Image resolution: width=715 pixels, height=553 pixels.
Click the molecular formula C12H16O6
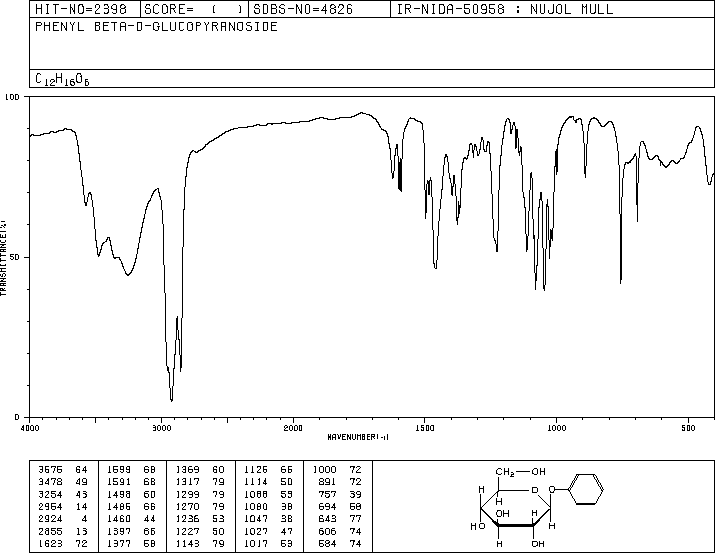(x=62, y=79)
